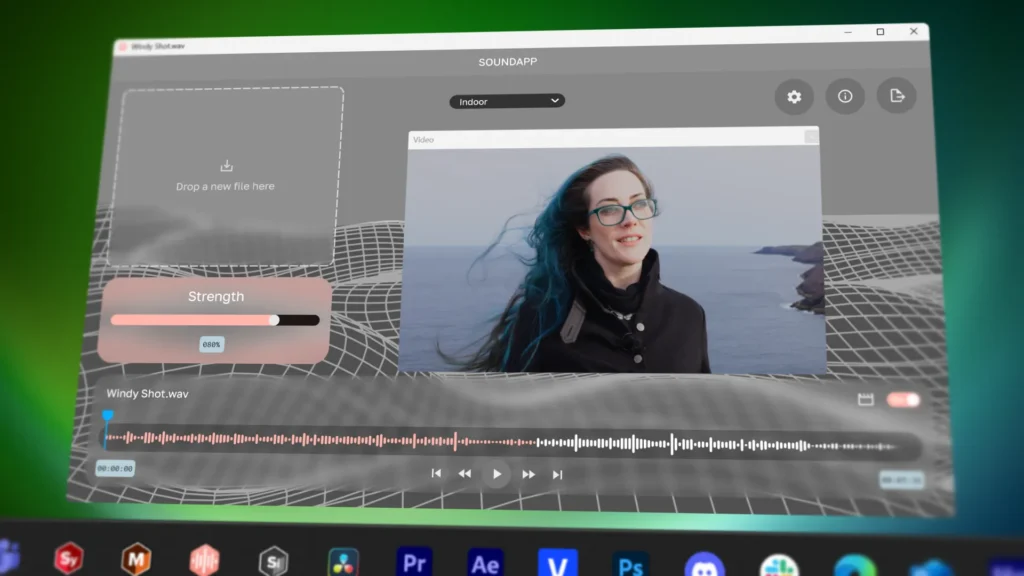Click the Video panel label
This screenshot has height=576, width=1024.
coord(424,139)
